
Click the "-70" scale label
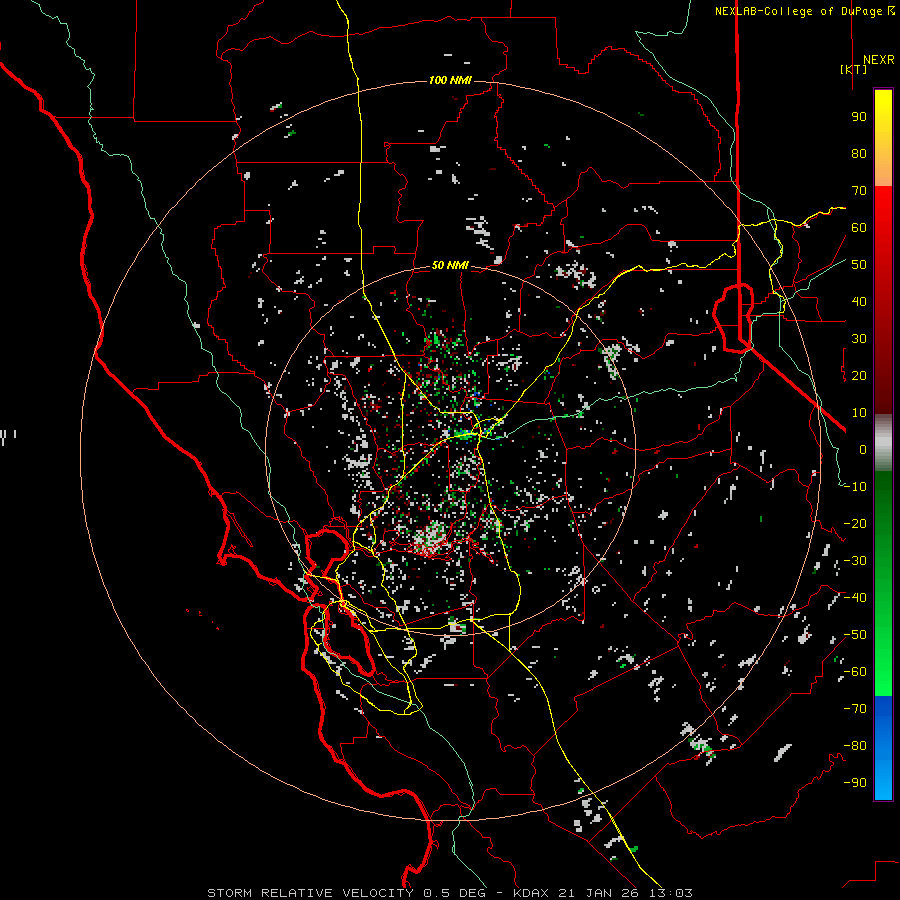(x=855, y=709)
